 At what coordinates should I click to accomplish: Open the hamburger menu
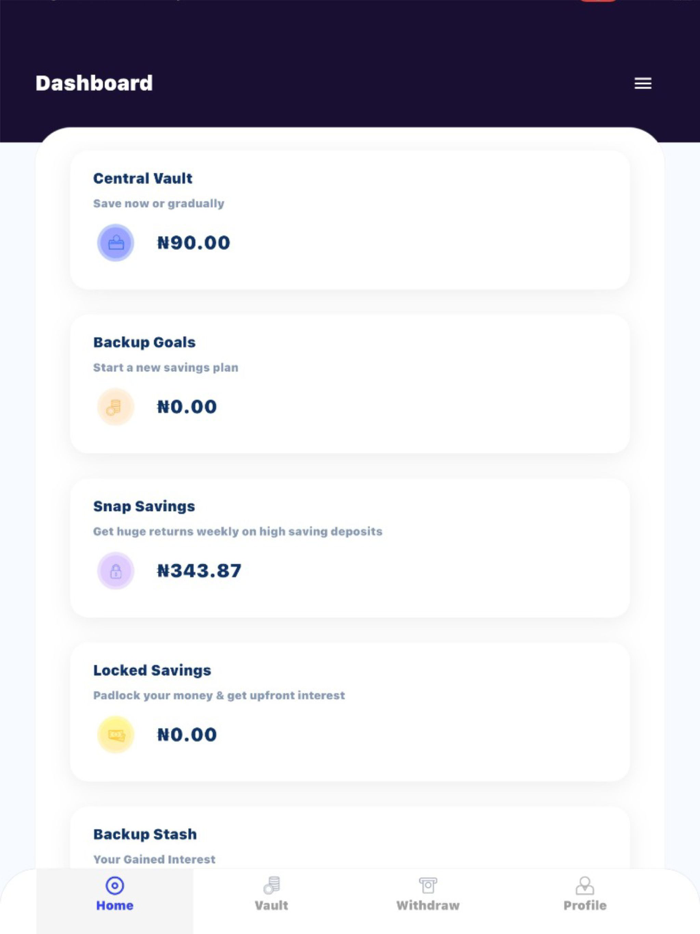tap(643, 83)
